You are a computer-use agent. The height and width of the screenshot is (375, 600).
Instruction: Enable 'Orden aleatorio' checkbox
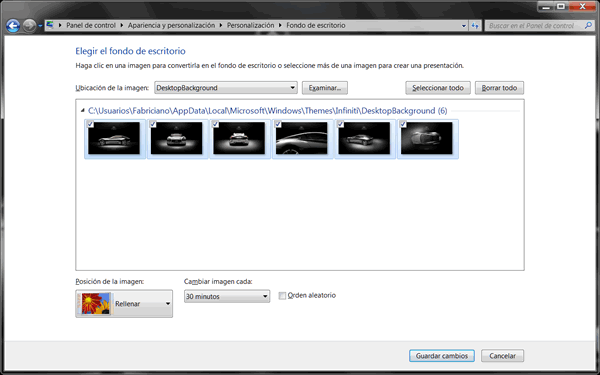[282, 295]
